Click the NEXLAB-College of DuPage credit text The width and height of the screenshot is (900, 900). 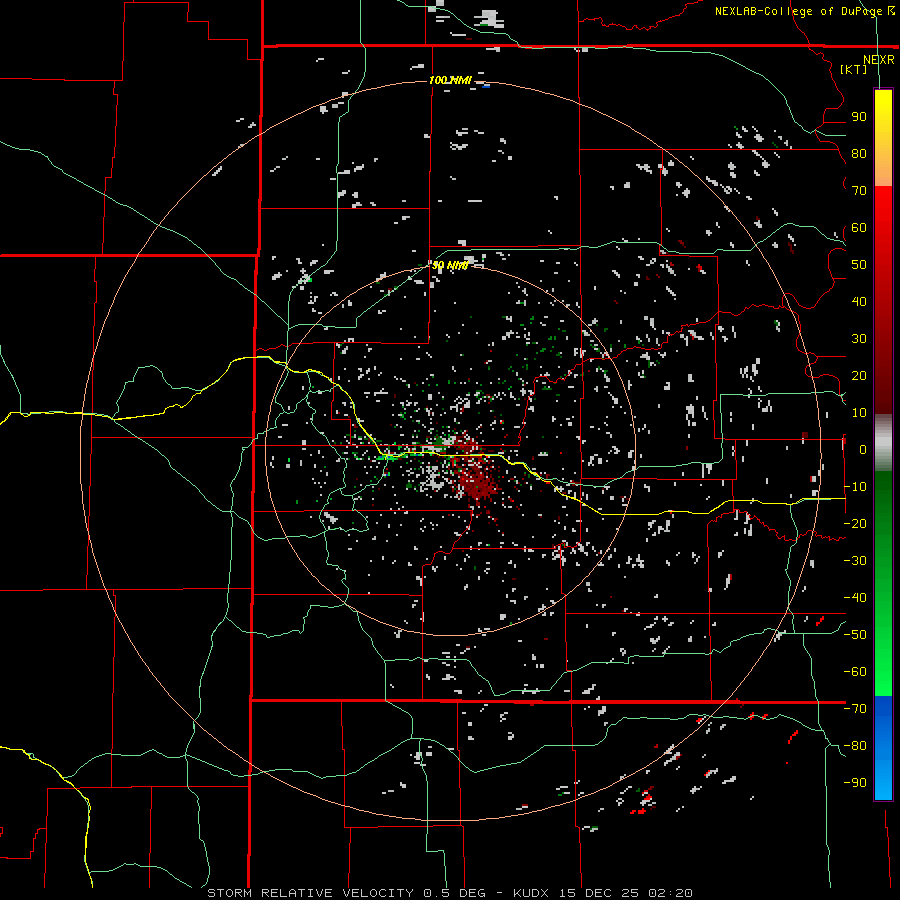coord(798,11)
